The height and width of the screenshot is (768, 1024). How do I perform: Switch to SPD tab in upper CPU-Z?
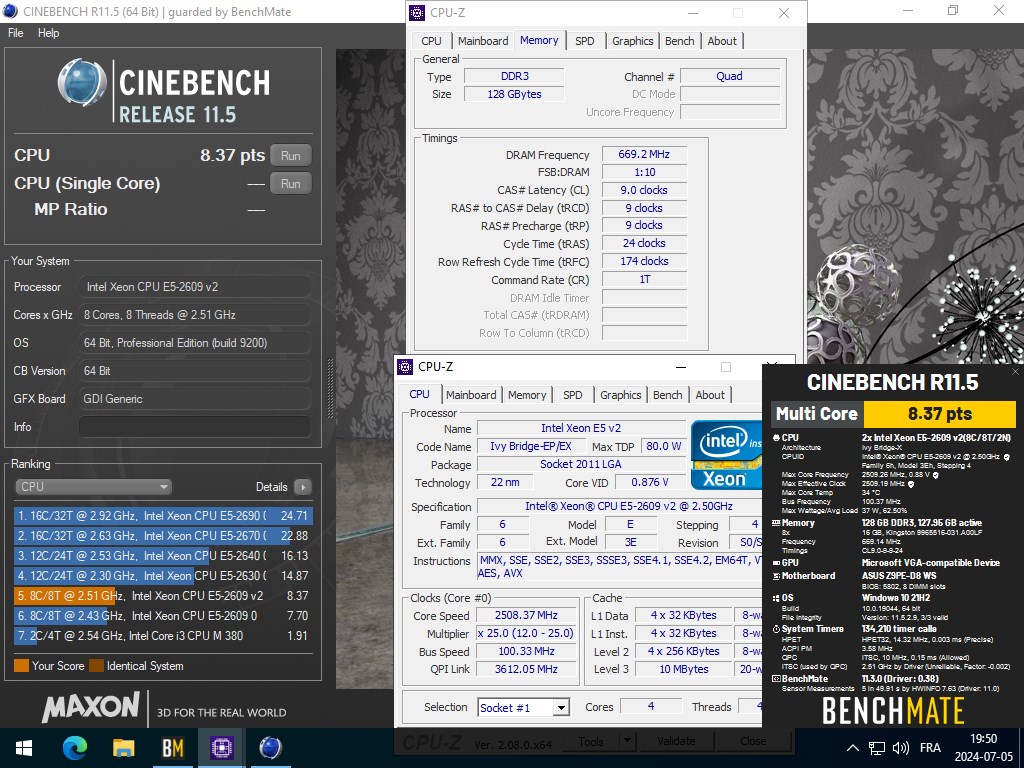(x=584, y=40)
